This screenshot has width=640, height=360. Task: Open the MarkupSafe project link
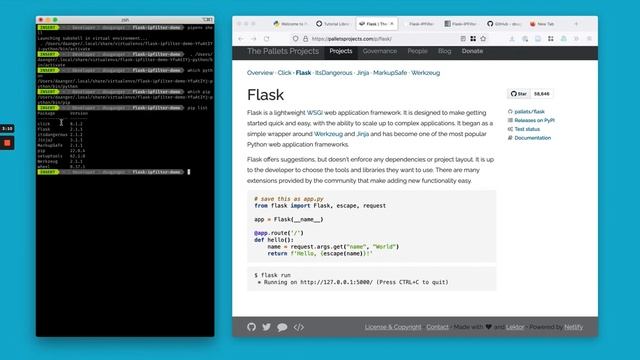390,73
